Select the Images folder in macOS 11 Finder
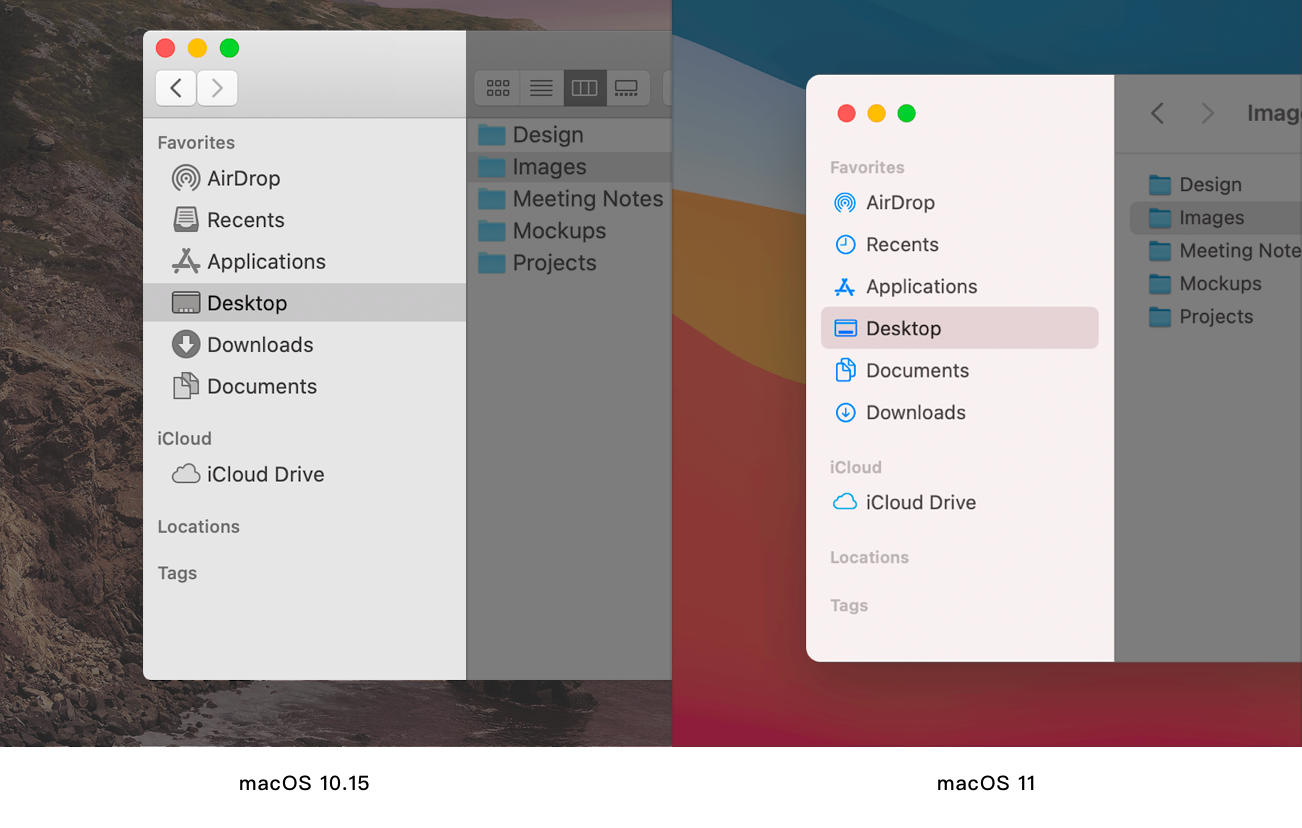 (x=1216, y=217)
